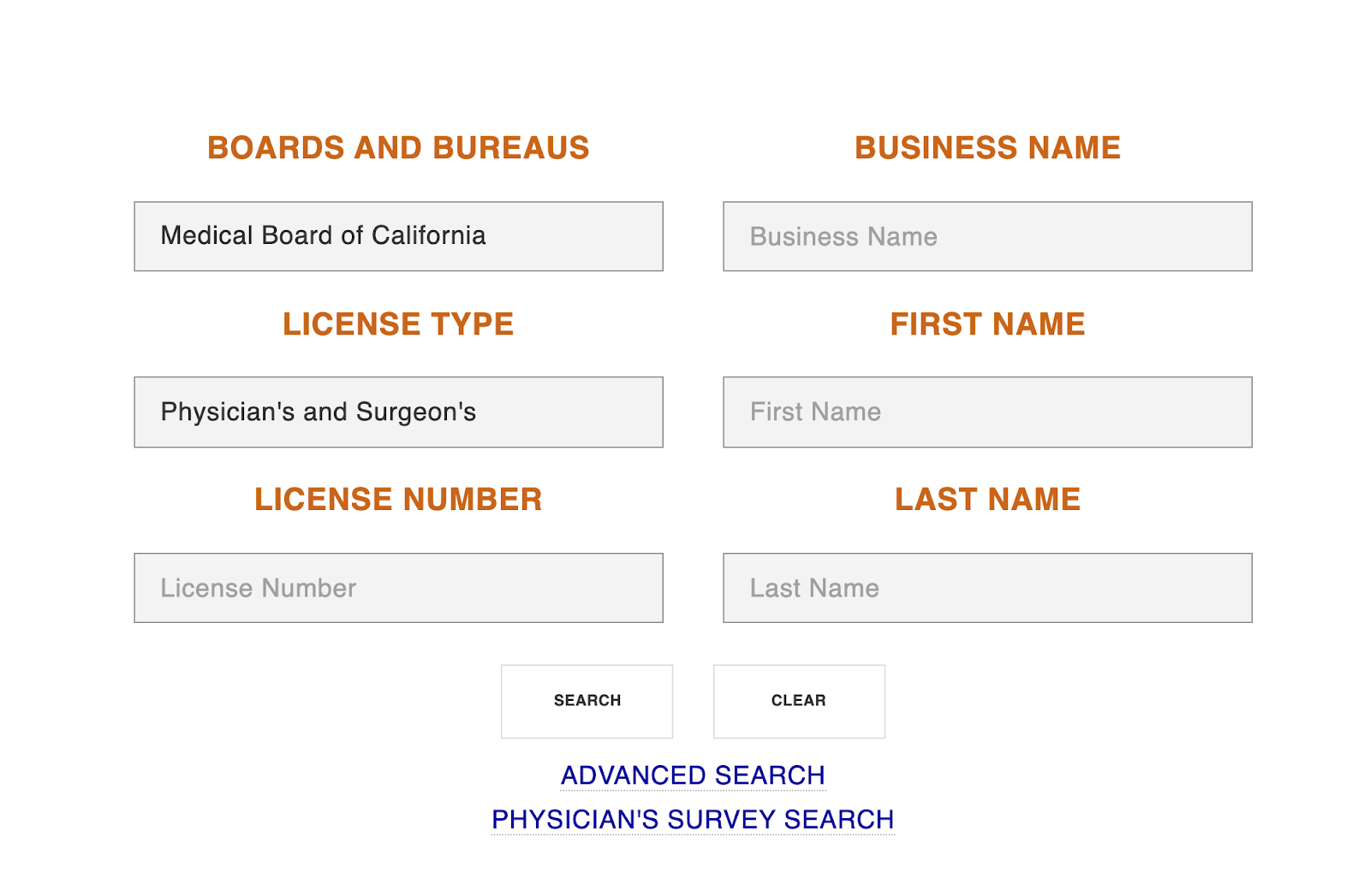Image resolution: width=1370 pixels, height=896 pixels.
Task: Click the Business Name heading label
Action: click(987, 148)
